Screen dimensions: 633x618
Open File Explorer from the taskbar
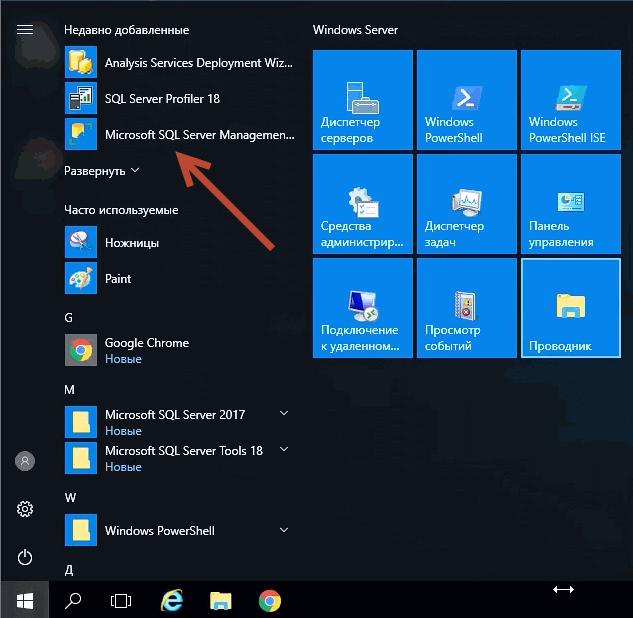point(220,601)
